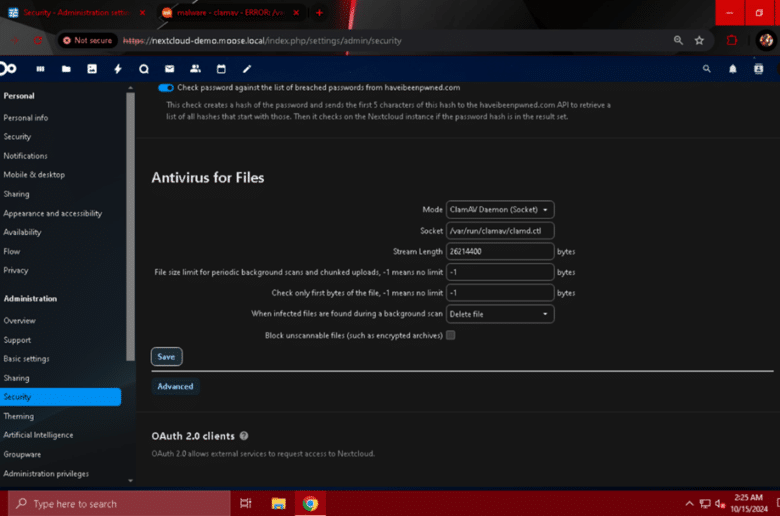Open Flow settings in Personal
Image resolution: width=780 pixels, height=516 pixels.
(12, 251)
